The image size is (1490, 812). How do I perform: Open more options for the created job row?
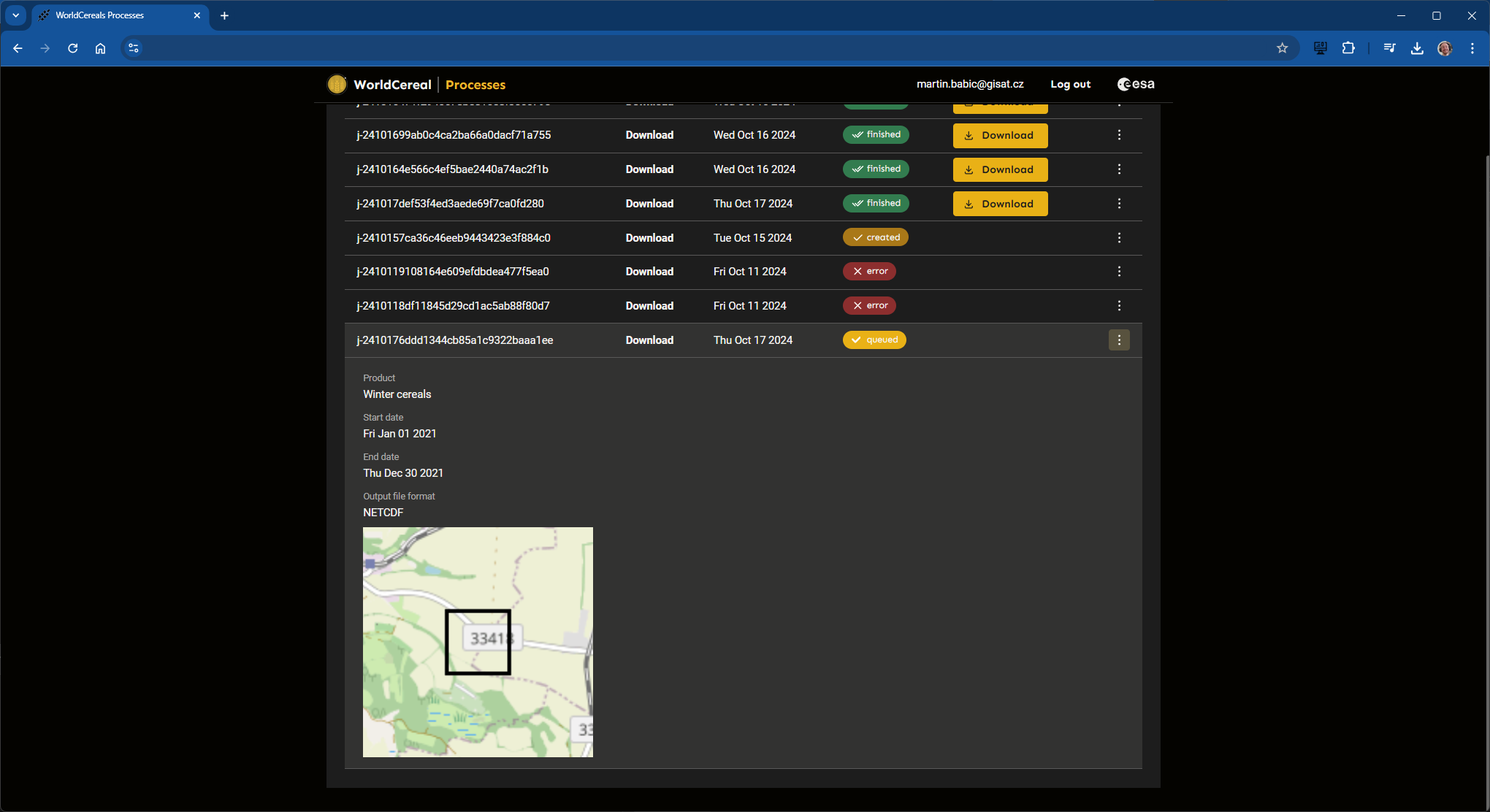(1119, 238)
